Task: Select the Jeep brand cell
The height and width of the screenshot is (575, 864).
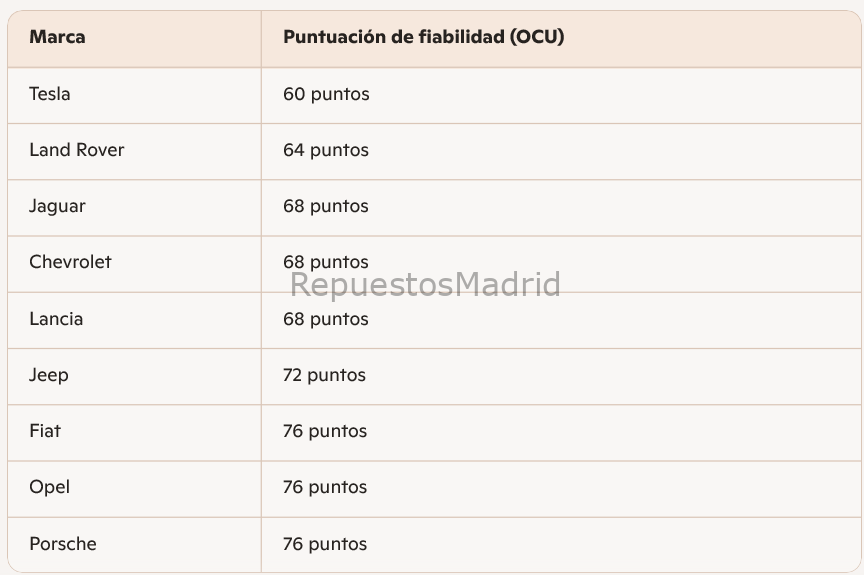Action: [49, 376]
